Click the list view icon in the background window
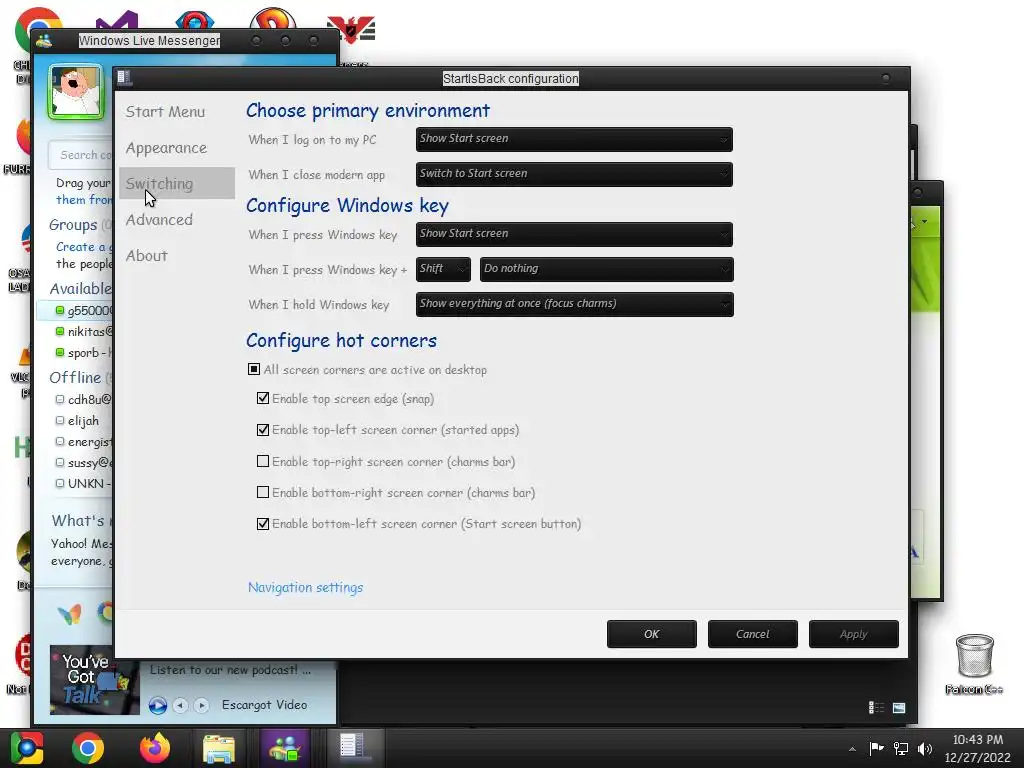1024x768 pixels. [876, 707]
